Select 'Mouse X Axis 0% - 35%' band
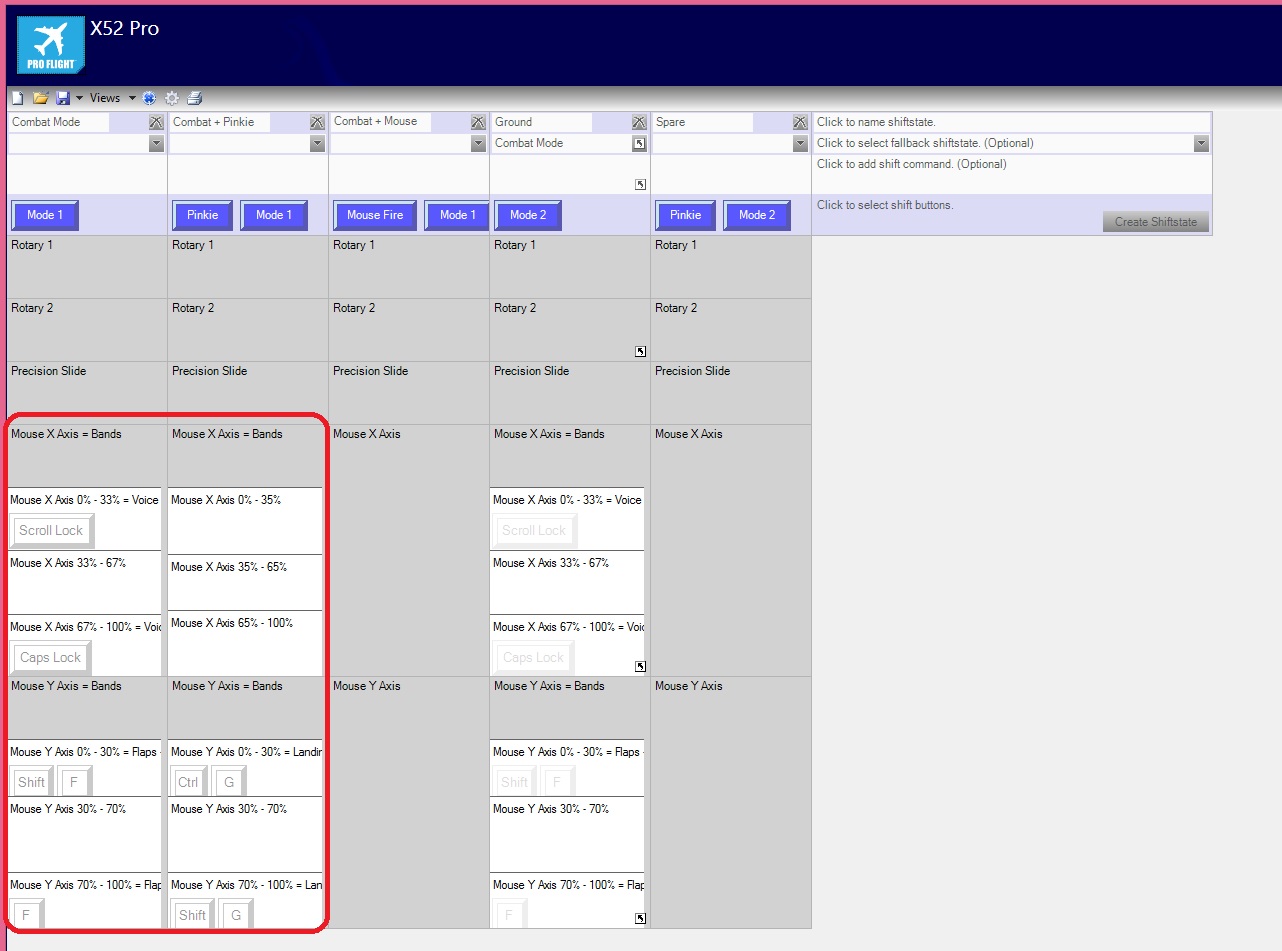Image resolution: width=1282 pixels, height=951 pixels. (x=245, y=521)
